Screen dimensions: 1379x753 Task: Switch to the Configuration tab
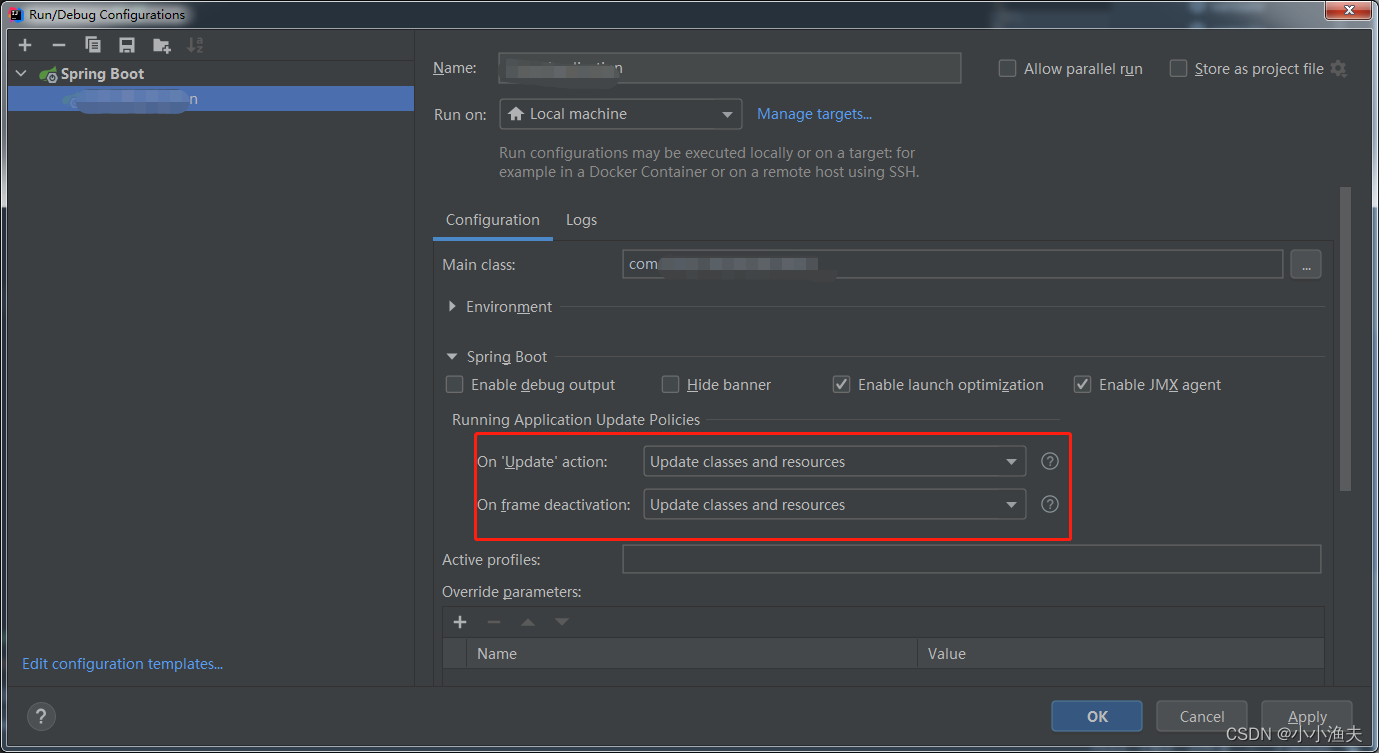(493, 220)
